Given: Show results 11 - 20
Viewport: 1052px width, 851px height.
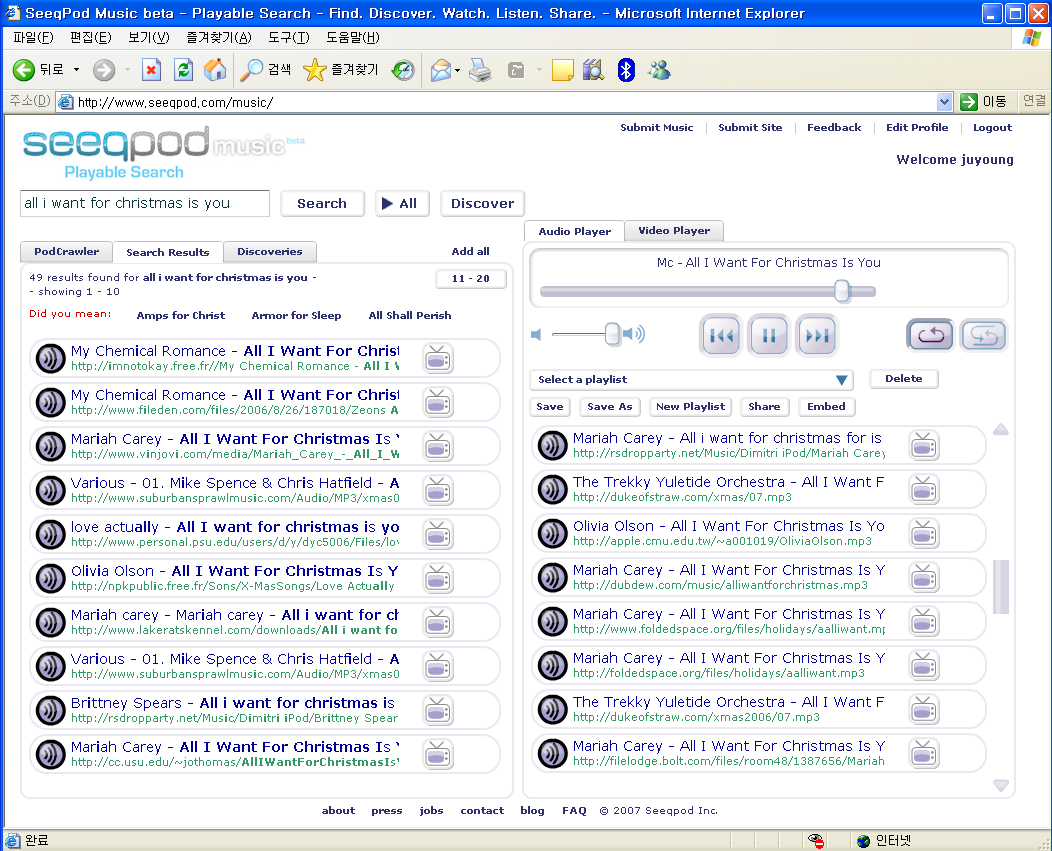Looking at the screenshot, I should click(x=470, y=279).
